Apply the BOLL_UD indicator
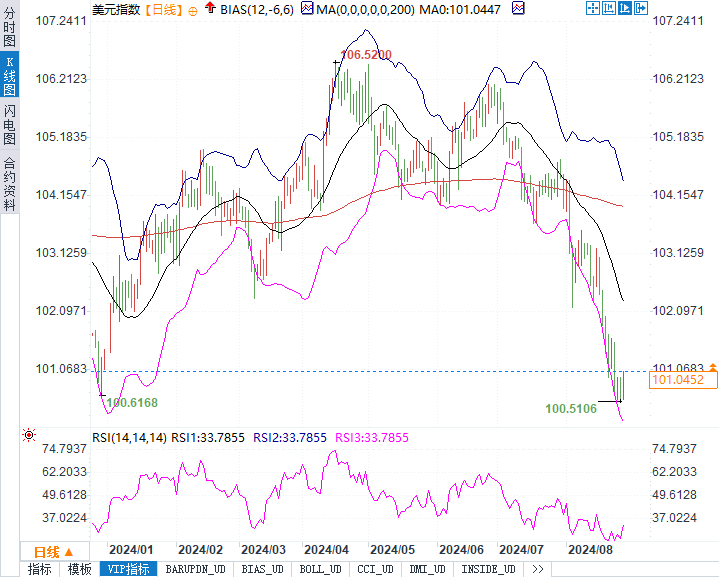The image size is (719, 577). 321,569
